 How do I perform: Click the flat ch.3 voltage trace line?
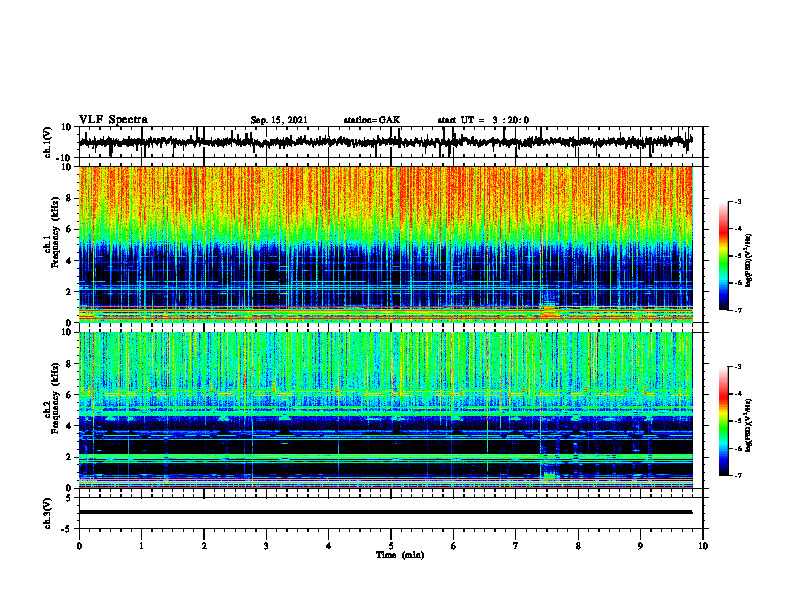(x=385, y=512)
